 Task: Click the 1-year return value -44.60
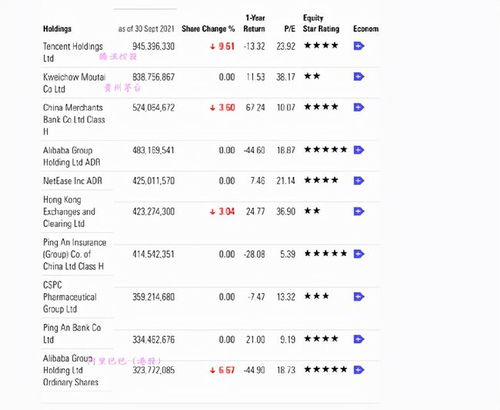click(254, 150)
